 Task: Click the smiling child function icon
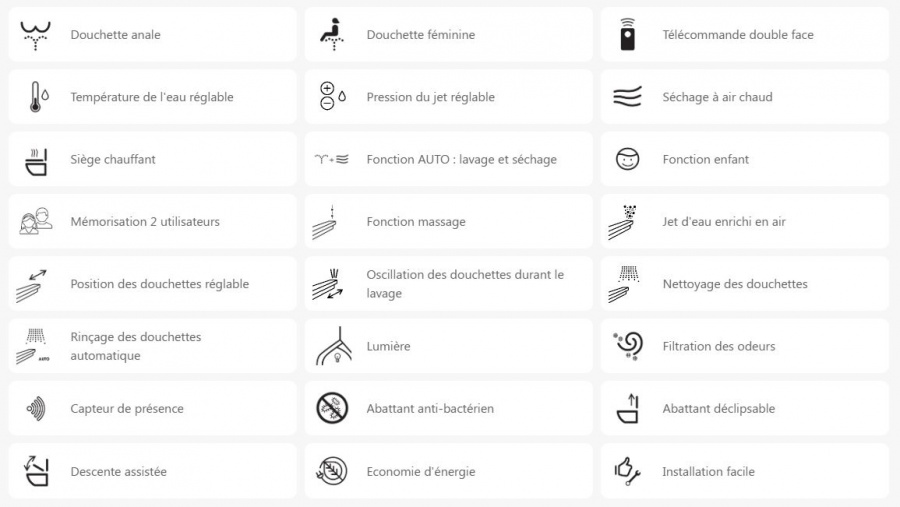tap(627, 159)
